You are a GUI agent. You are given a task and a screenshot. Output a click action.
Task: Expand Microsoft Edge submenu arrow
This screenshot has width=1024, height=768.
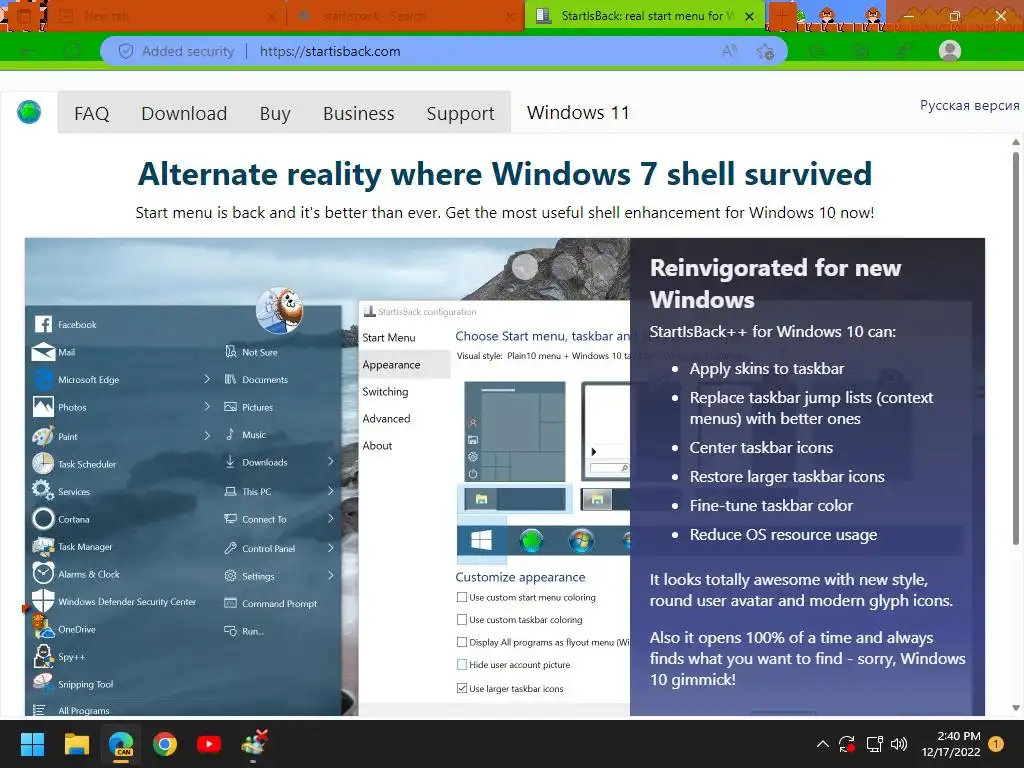[206, 379]
